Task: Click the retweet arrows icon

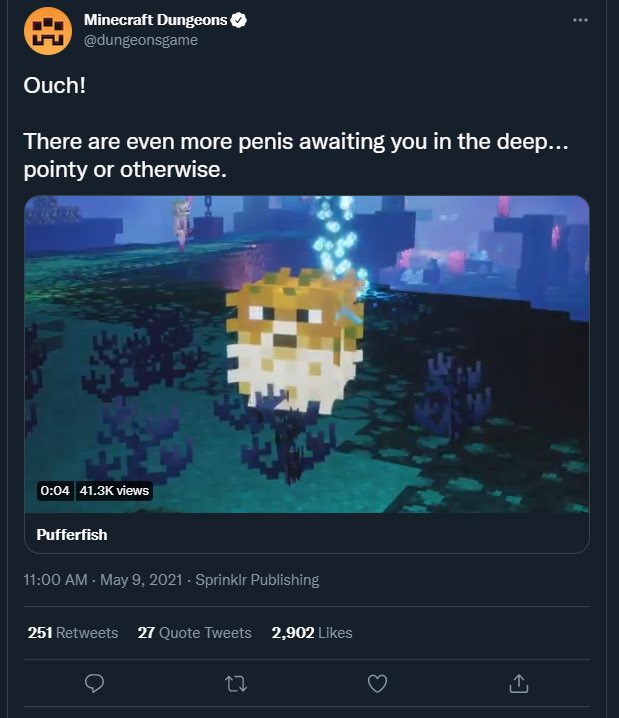Action: 237,684
